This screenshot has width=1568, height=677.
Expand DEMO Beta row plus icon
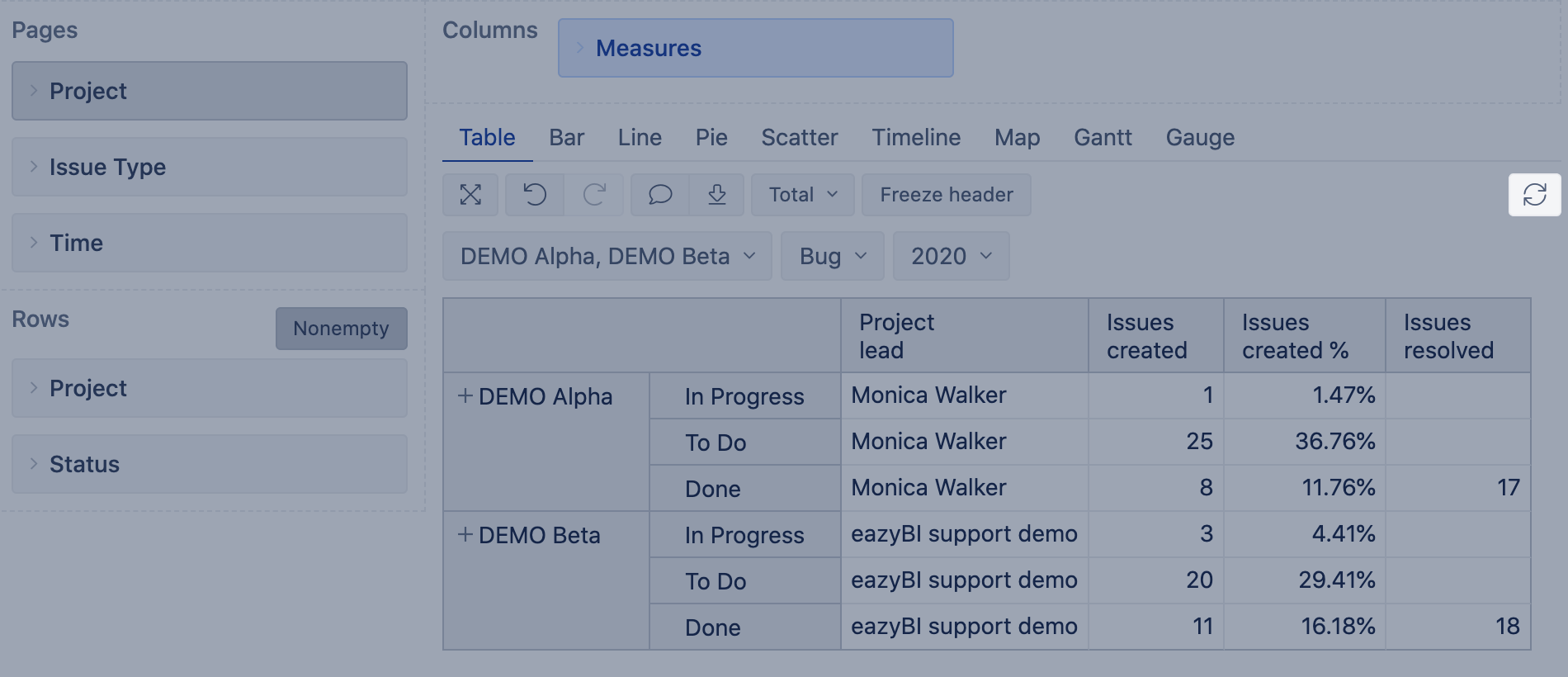[465, 535]
